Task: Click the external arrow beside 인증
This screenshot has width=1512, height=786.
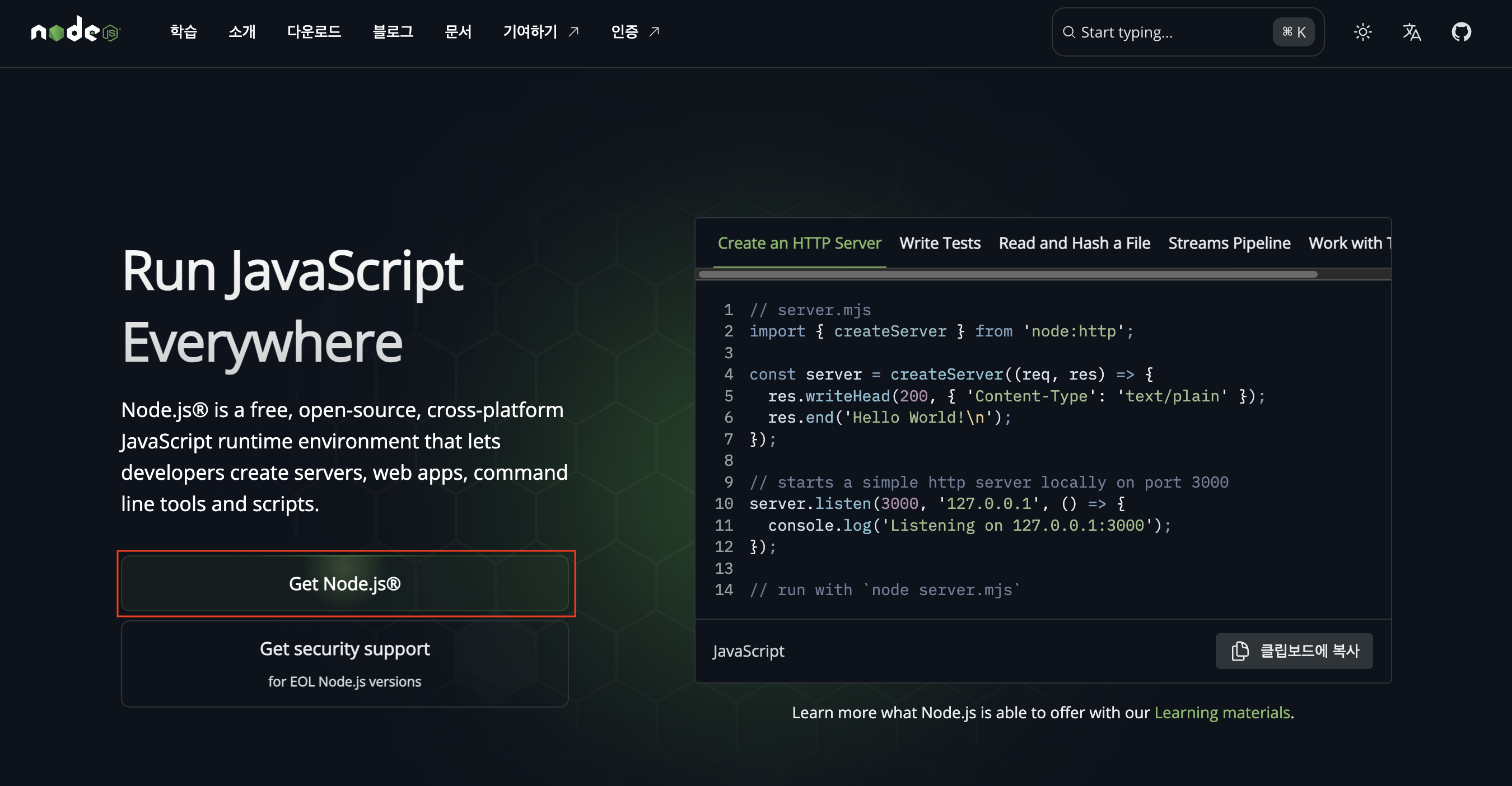Action: [x=655, y=32]
